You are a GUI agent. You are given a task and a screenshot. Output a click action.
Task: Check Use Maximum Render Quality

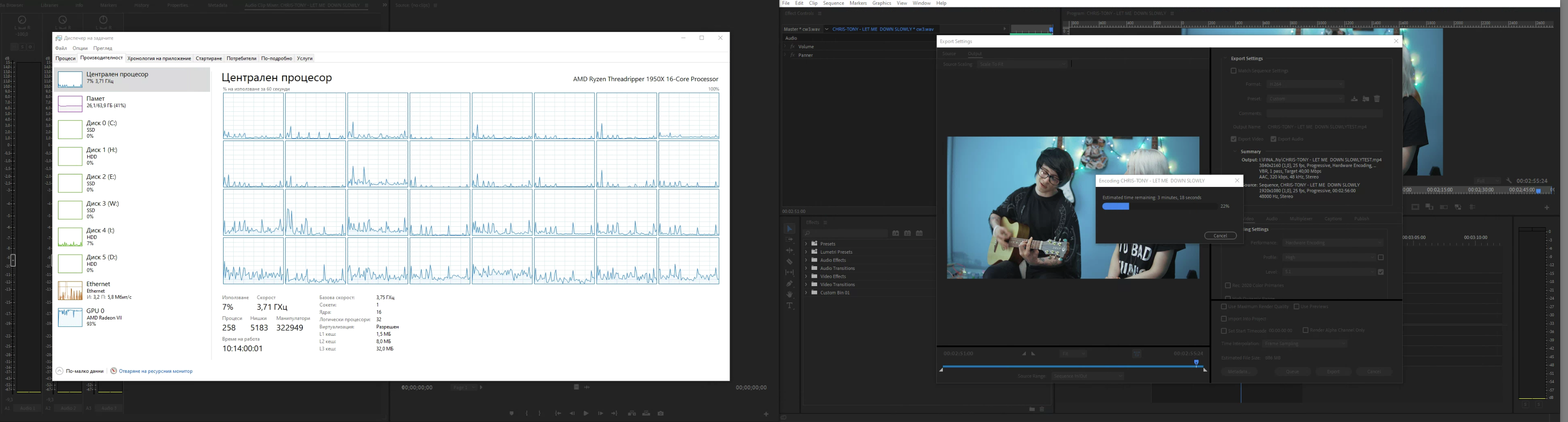coord(1223,307)
